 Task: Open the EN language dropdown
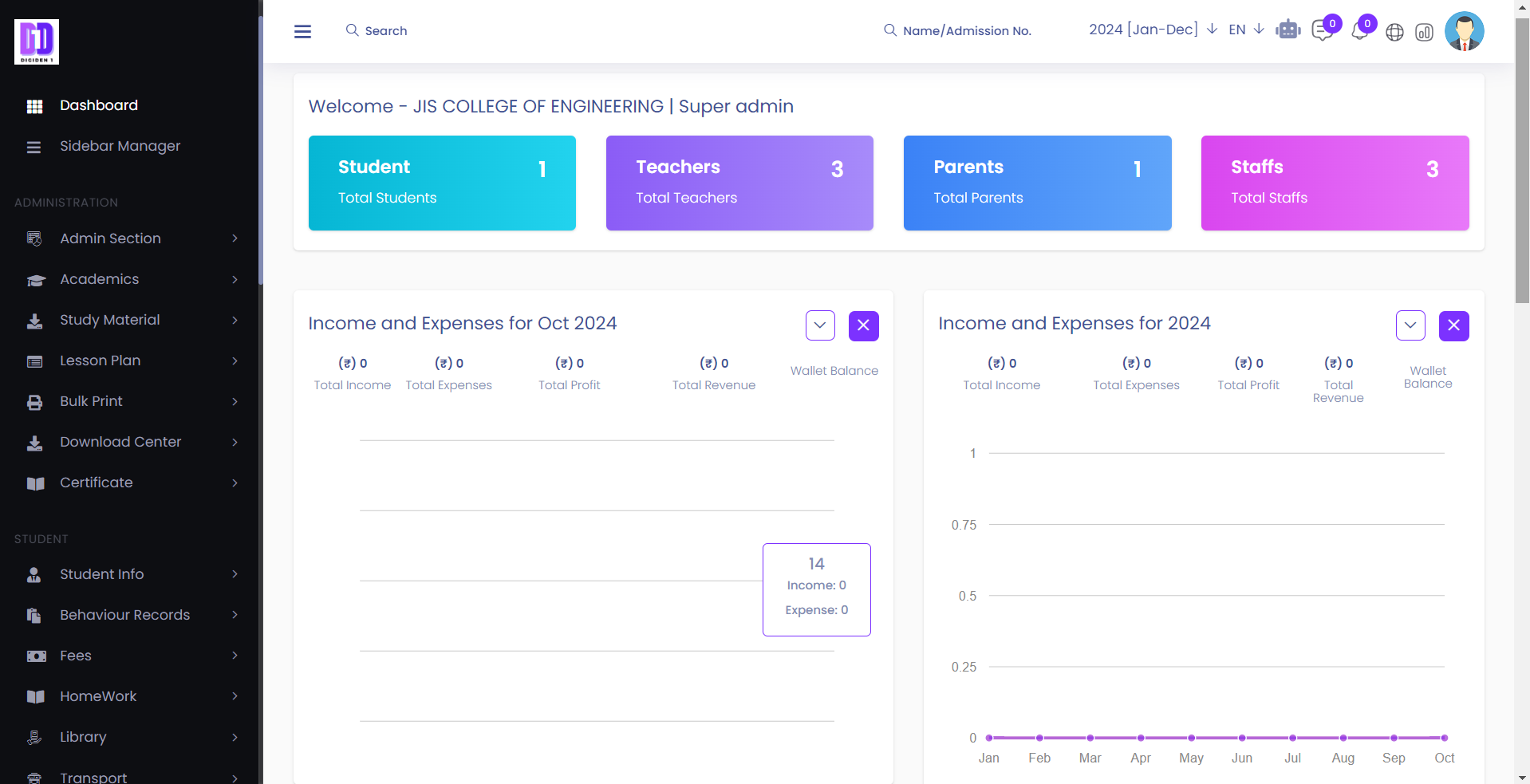pos(1246,30)
